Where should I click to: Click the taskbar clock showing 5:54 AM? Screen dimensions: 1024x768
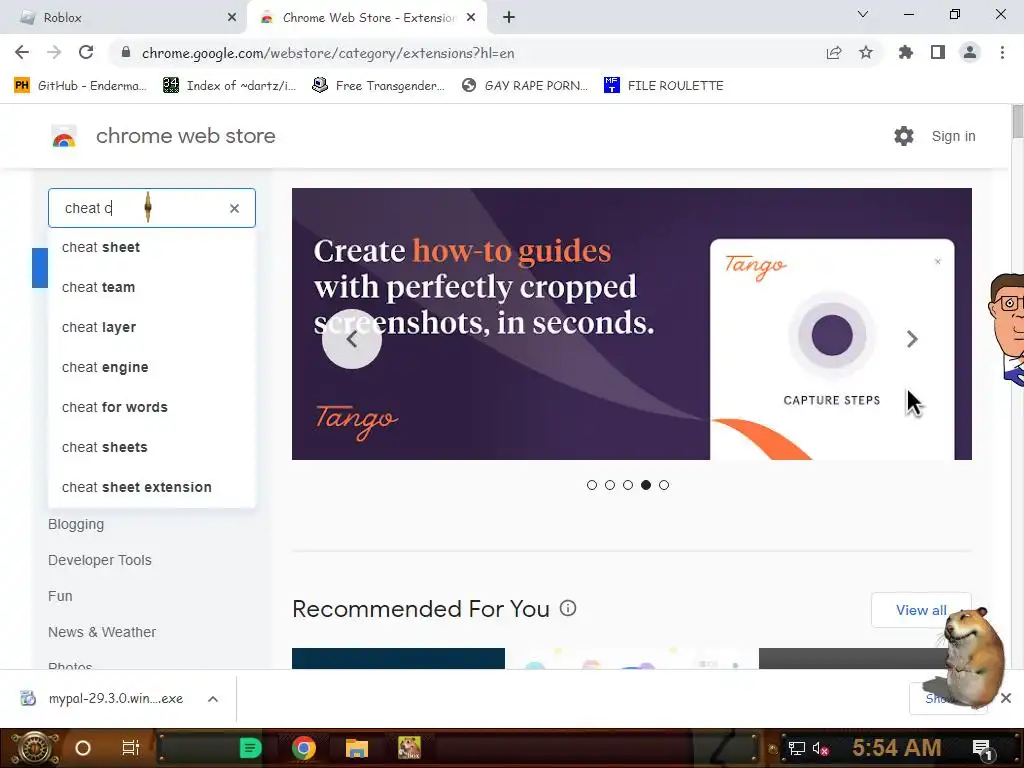(x=897, y=747)
